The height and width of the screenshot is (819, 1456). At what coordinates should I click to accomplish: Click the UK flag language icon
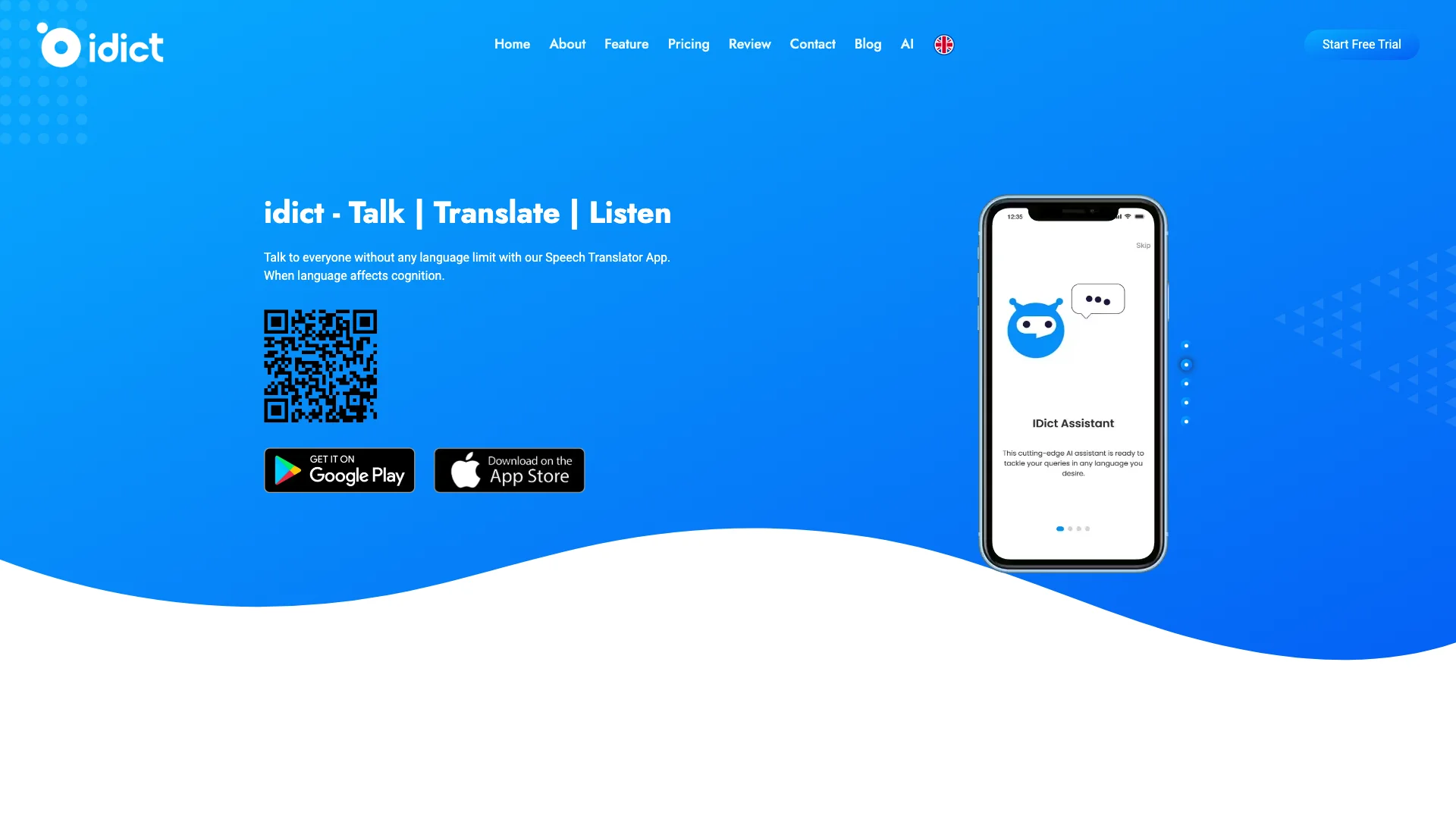pos(944,44)
